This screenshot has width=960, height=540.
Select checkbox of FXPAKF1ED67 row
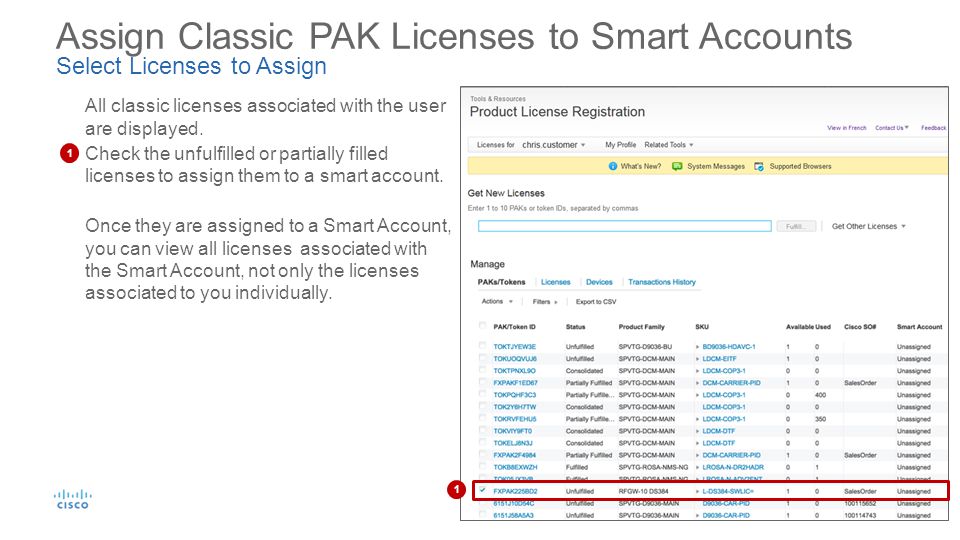(482, 381)
